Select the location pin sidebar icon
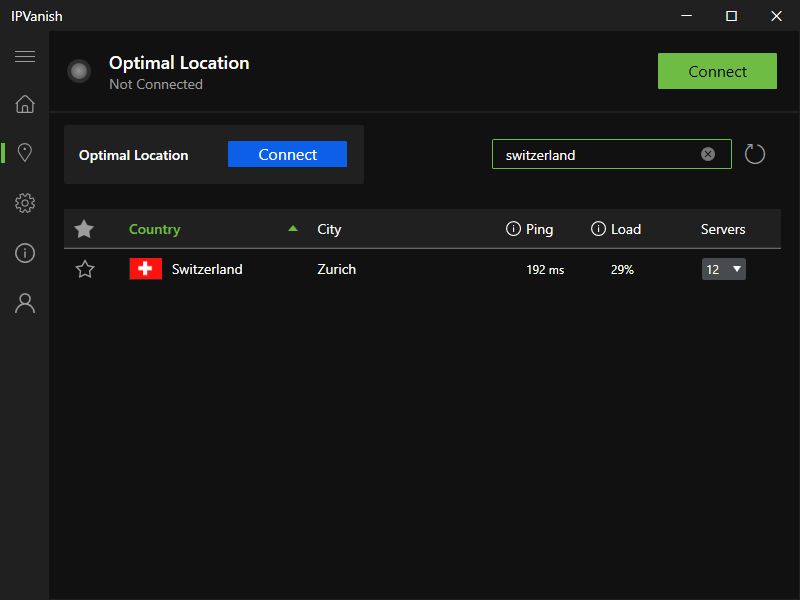The width and height of the screenshot is (800, 600). point(24,153)
